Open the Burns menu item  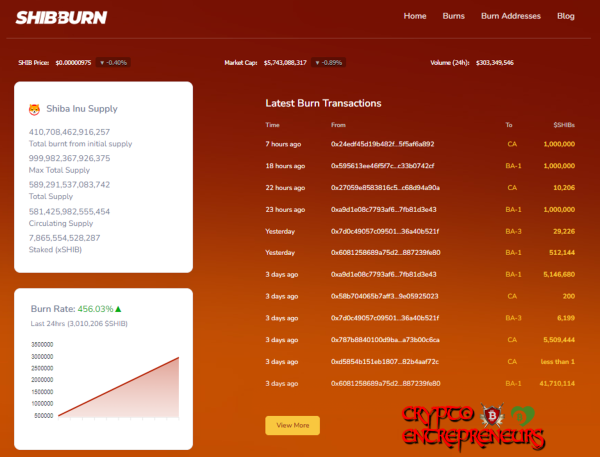click(453, 16)
